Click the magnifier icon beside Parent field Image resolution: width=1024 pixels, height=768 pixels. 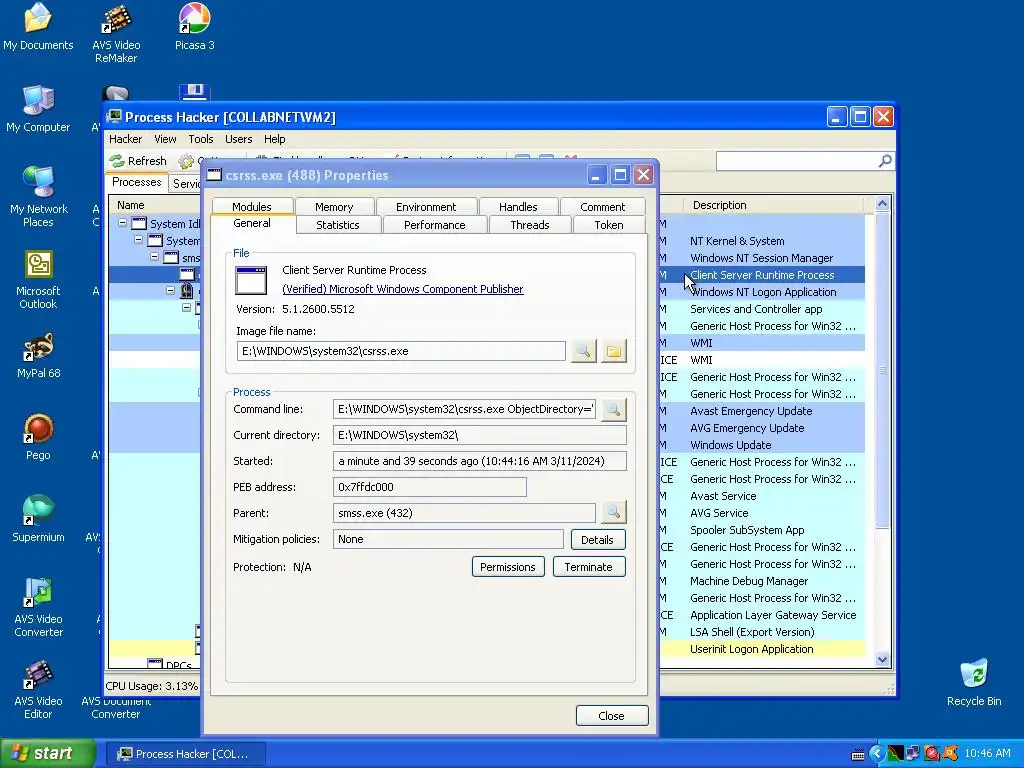coord(613,513)
